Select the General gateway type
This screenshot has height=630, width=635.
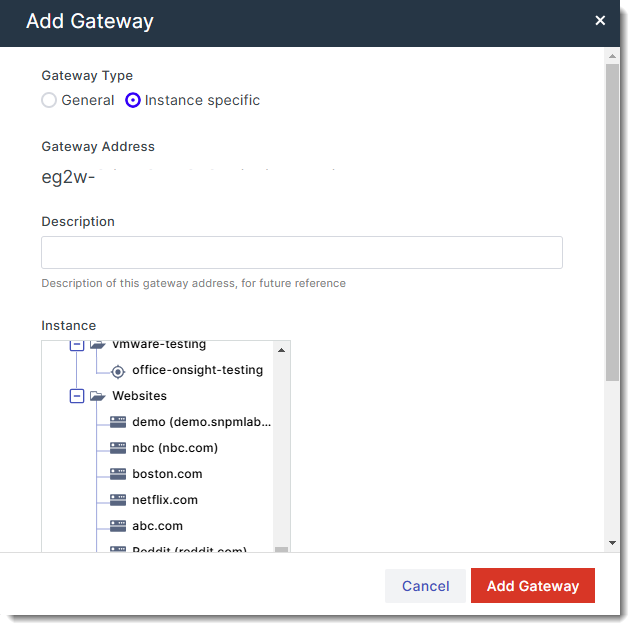pyautogui.click(x=49, y=100)
